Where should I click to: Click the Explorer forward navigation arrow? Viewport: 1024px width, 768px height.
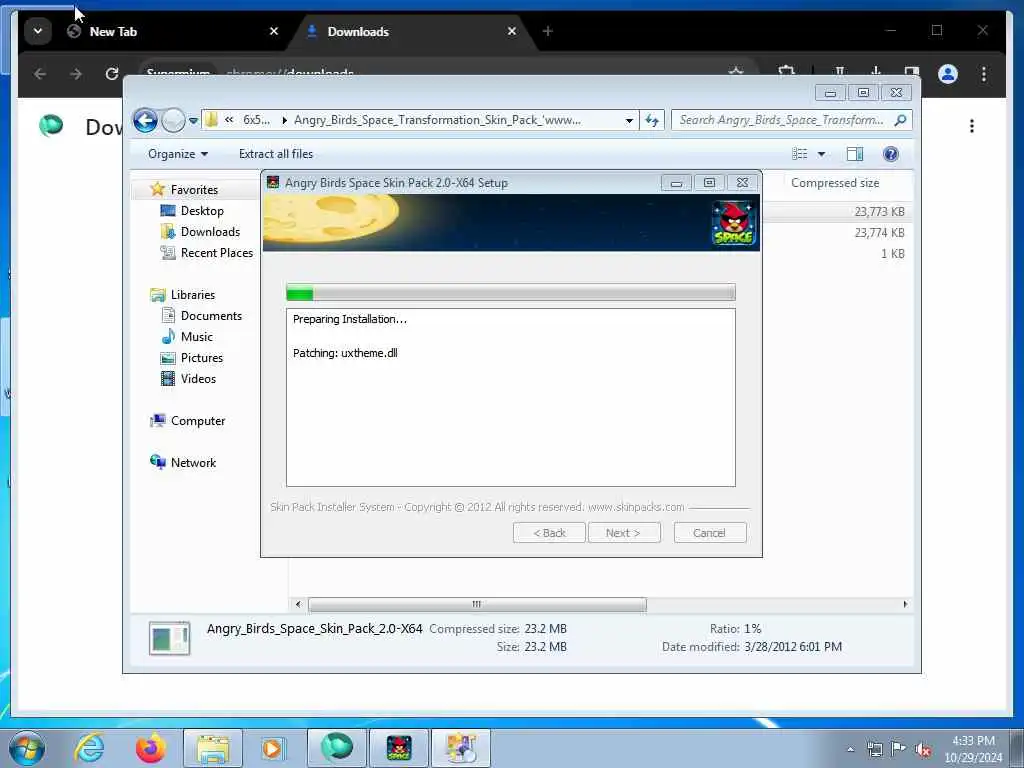point(173,121)
